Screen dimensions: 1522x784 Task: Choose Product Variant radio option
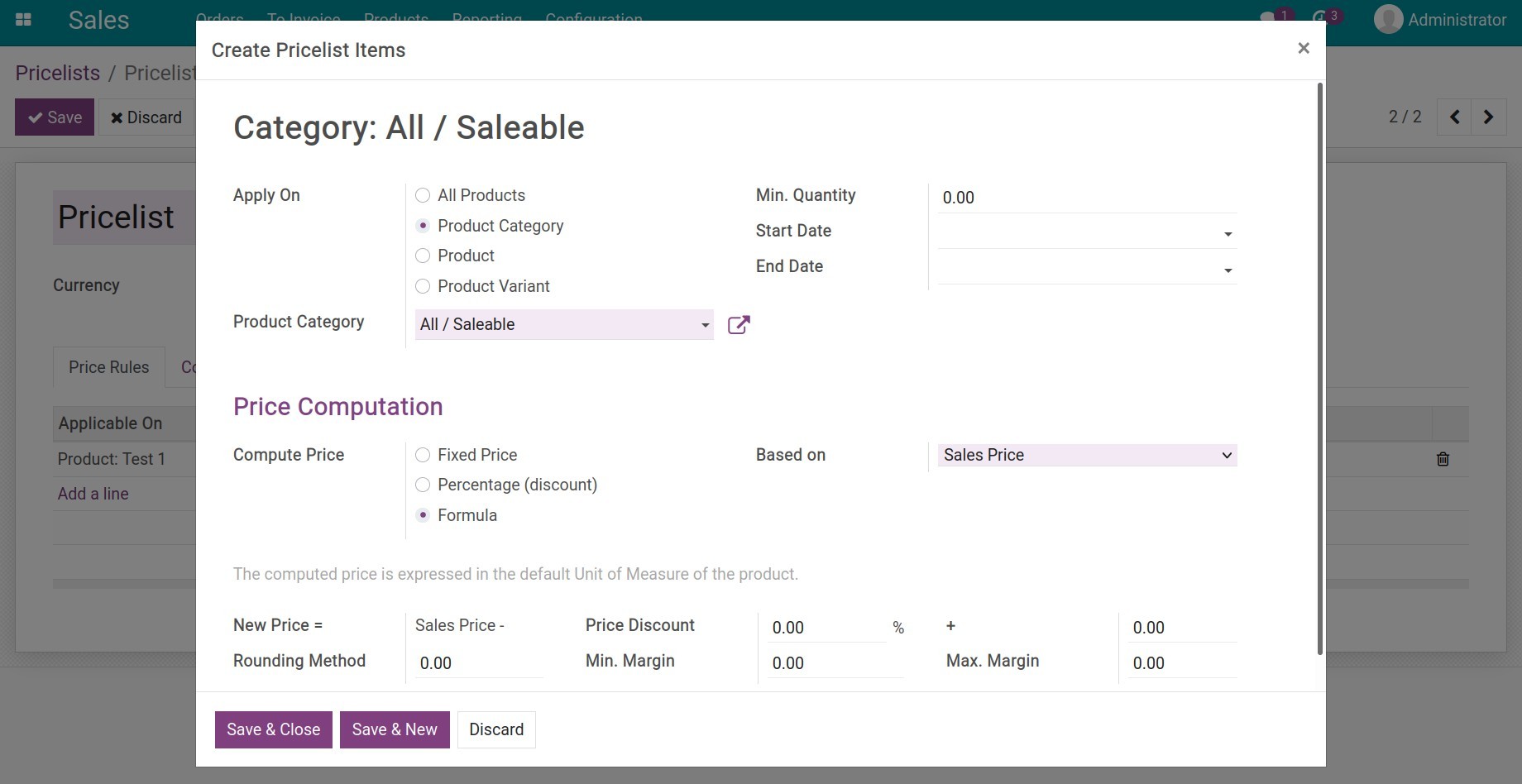coord(423,286)
